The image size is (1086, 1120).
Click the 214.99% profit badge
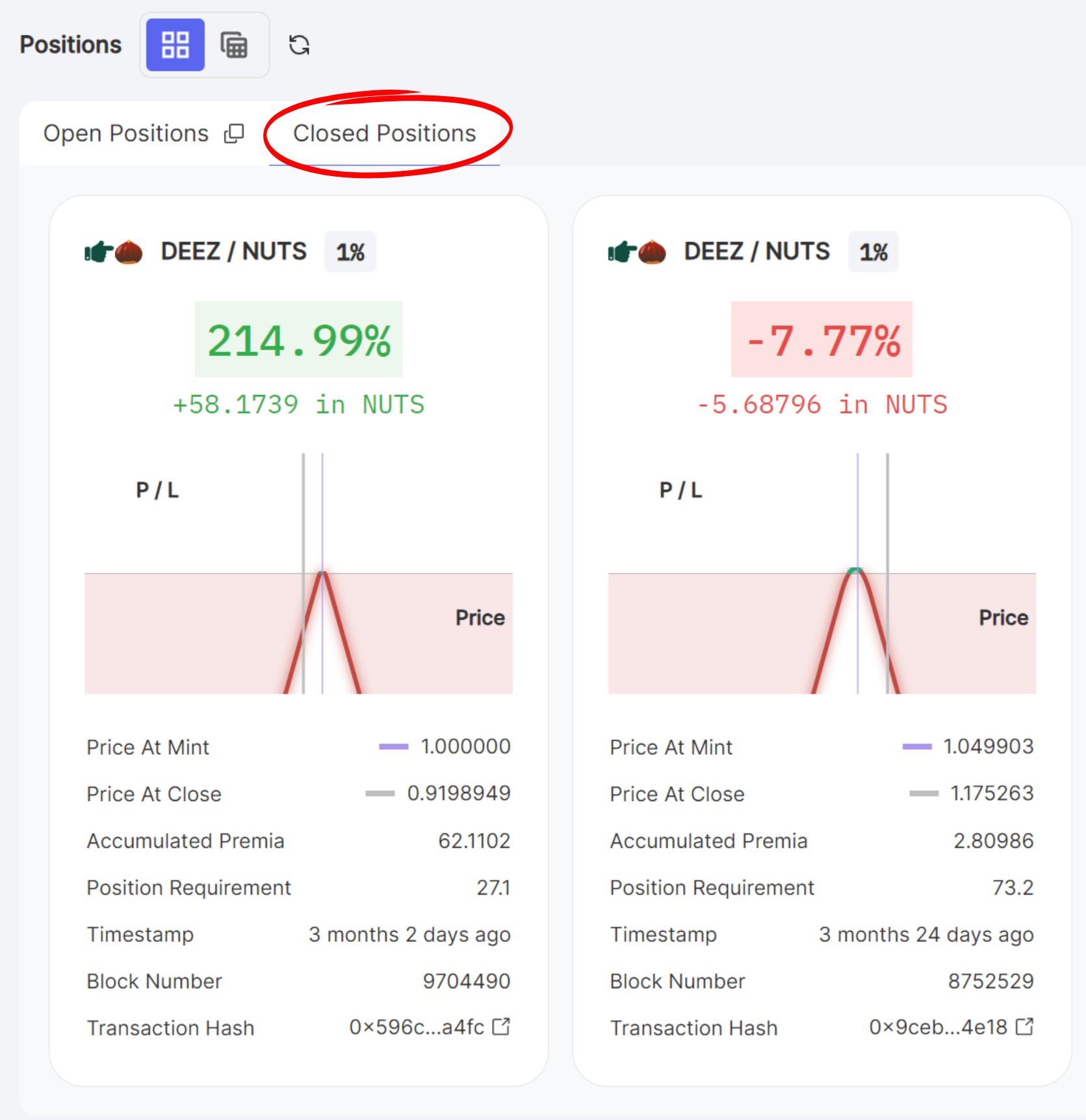299,339
